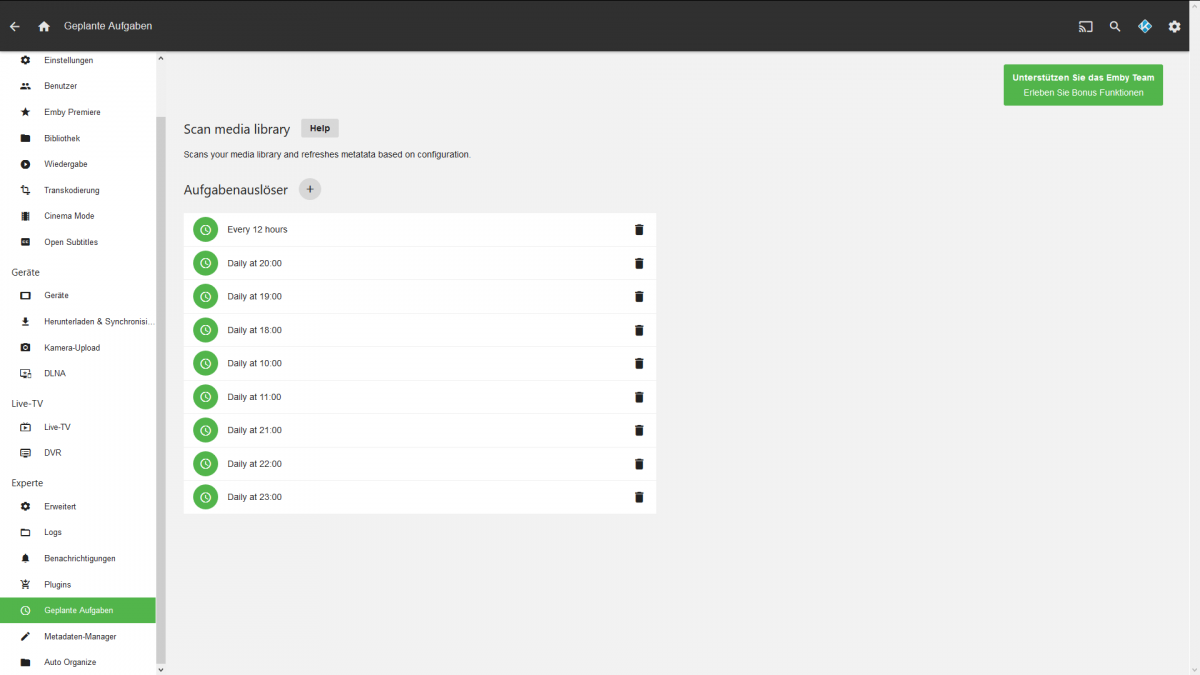Screen dimensions: 1200x675
Task: Delete the Daily at 21:00 trigger
Action: pyautogui.click(x=639, y=430)
